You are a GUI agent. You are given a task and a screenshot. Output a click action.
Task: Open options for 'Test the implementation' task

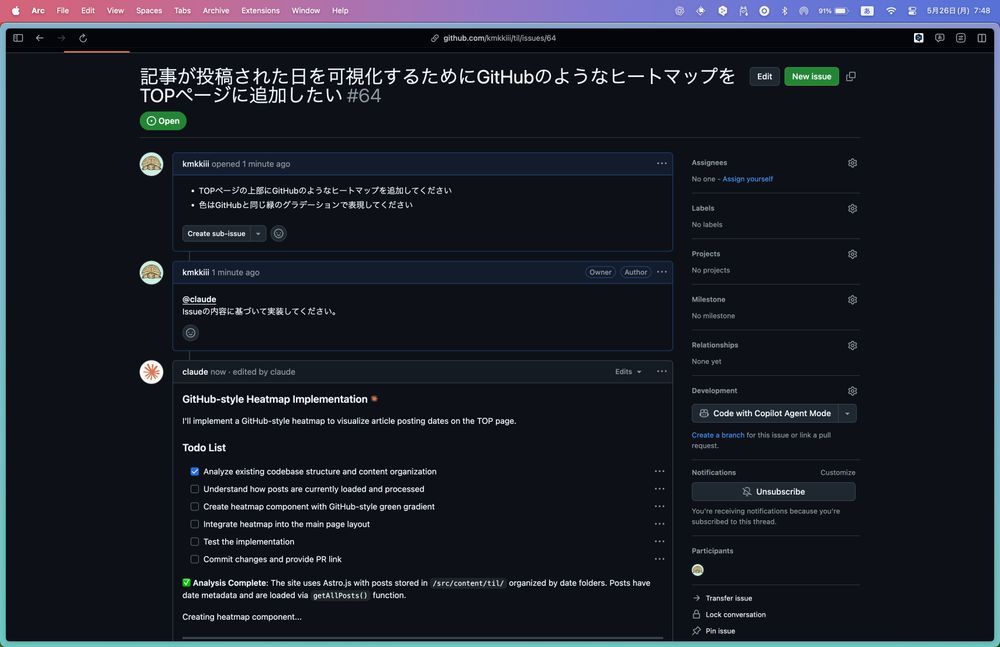pos(659,542)
